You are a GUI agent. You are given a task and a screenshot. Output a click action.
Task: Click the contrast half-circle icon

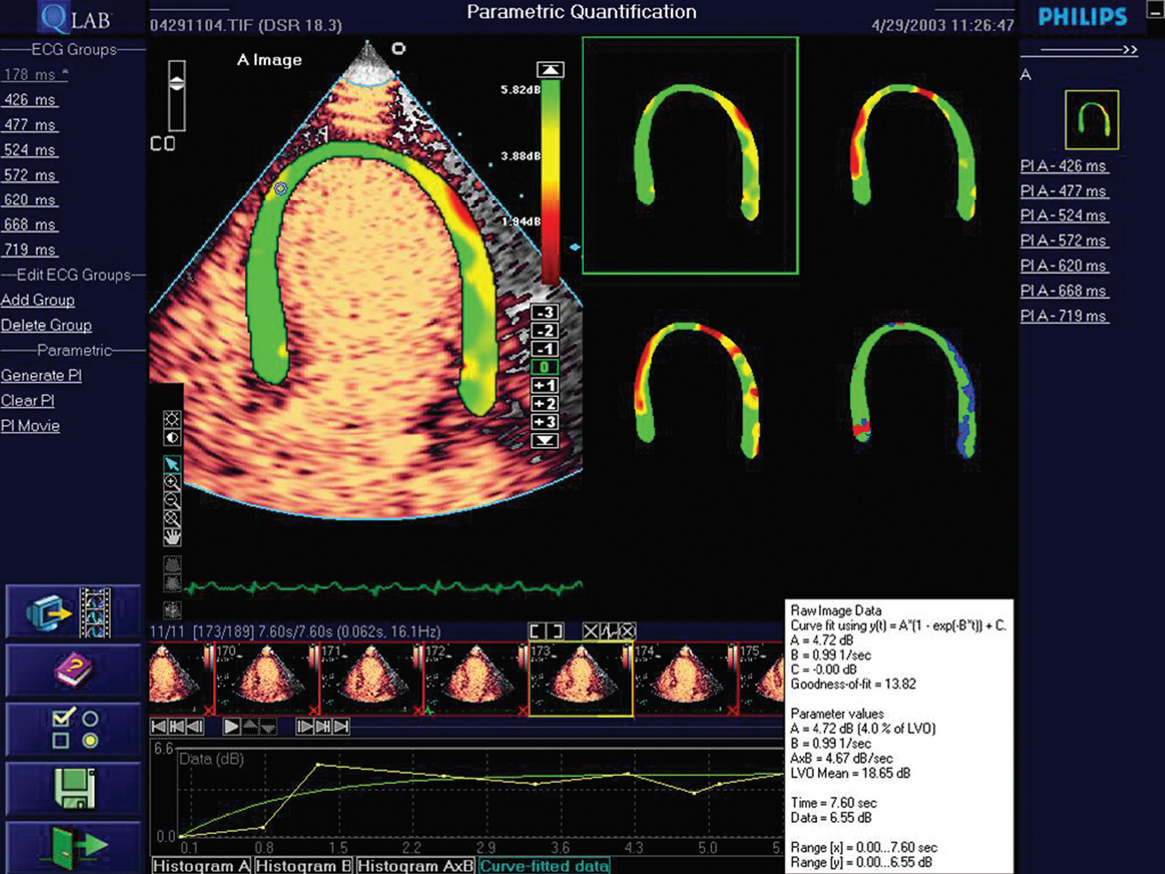point(173,437)
